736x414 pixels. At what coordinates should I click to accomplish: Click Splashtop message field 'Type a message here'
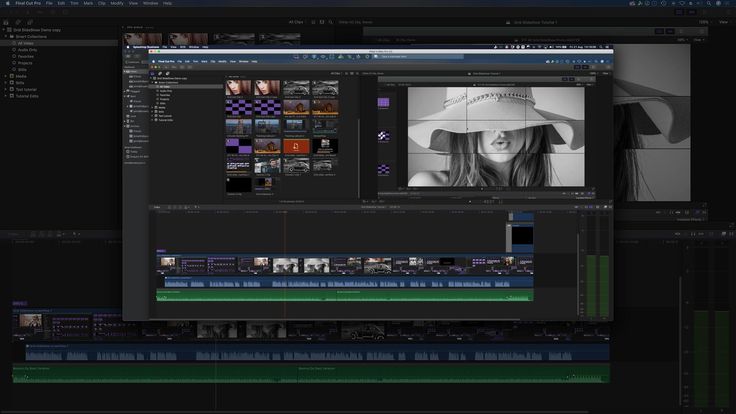point(419,56)
